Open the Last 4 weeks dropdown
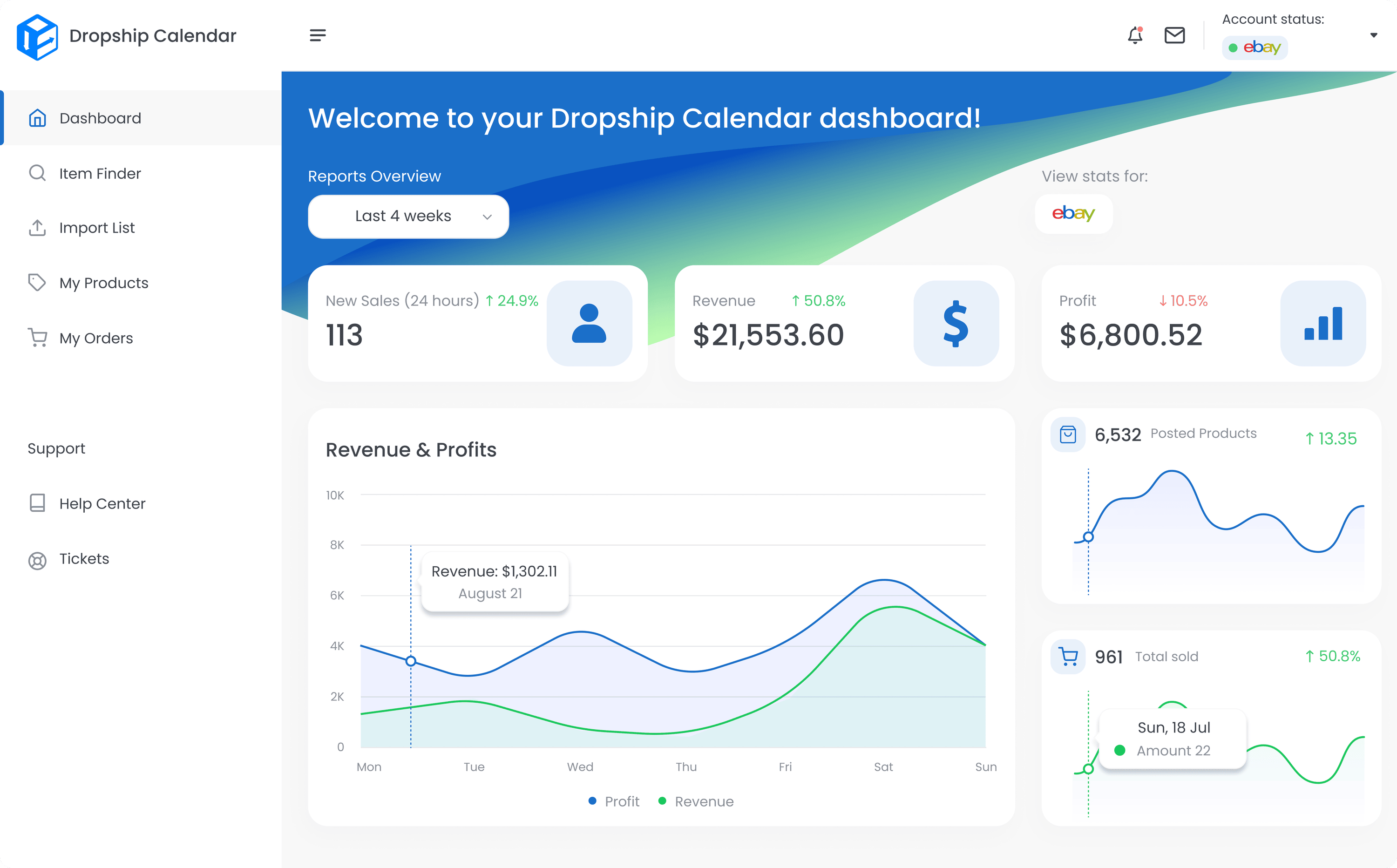Image resolution: width=1397 pixels, height=868 pixels. (408, 217)
